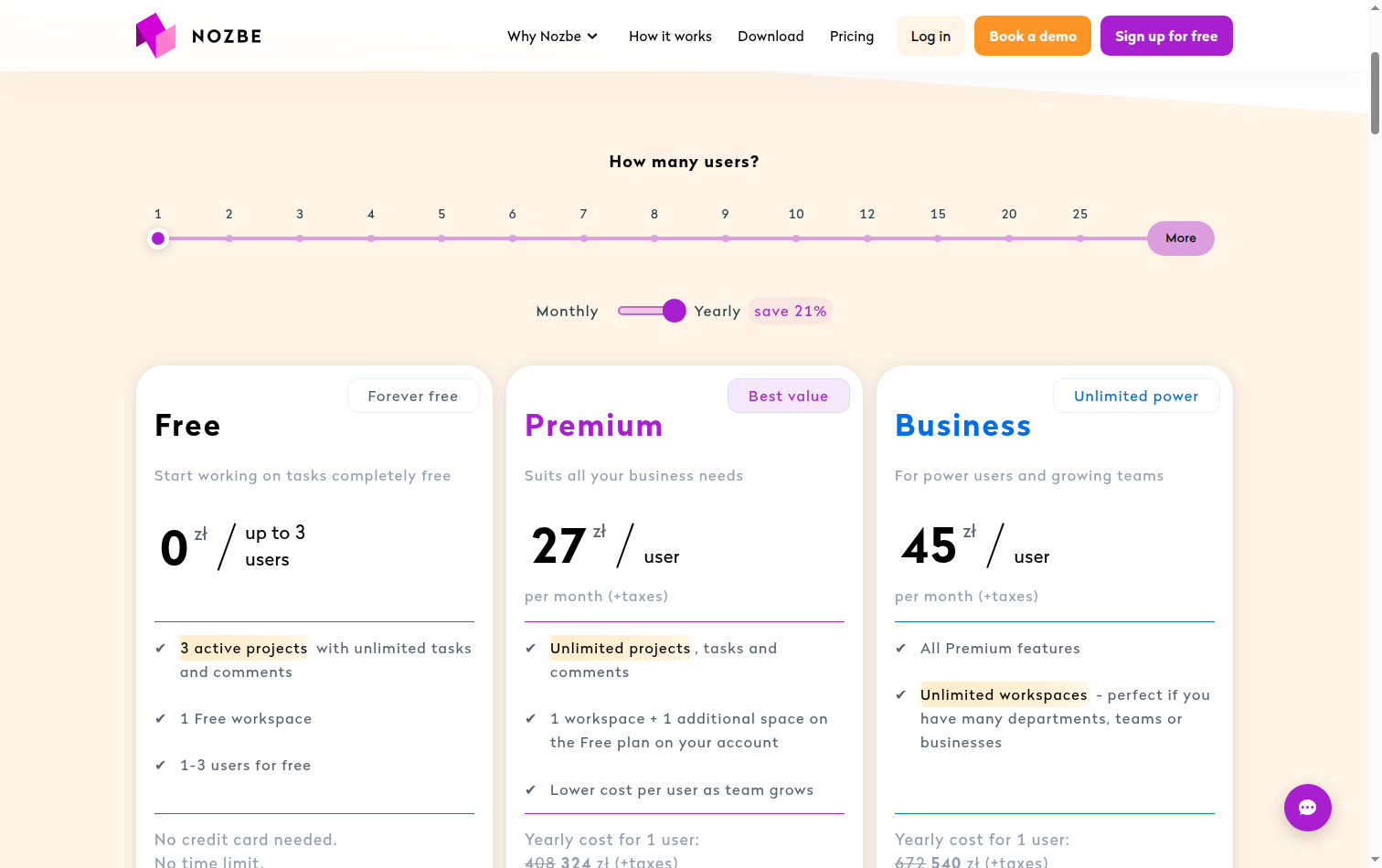Screen dimensions: 1382x868
Task: Set user slider to 12 users
Action: 867,238
